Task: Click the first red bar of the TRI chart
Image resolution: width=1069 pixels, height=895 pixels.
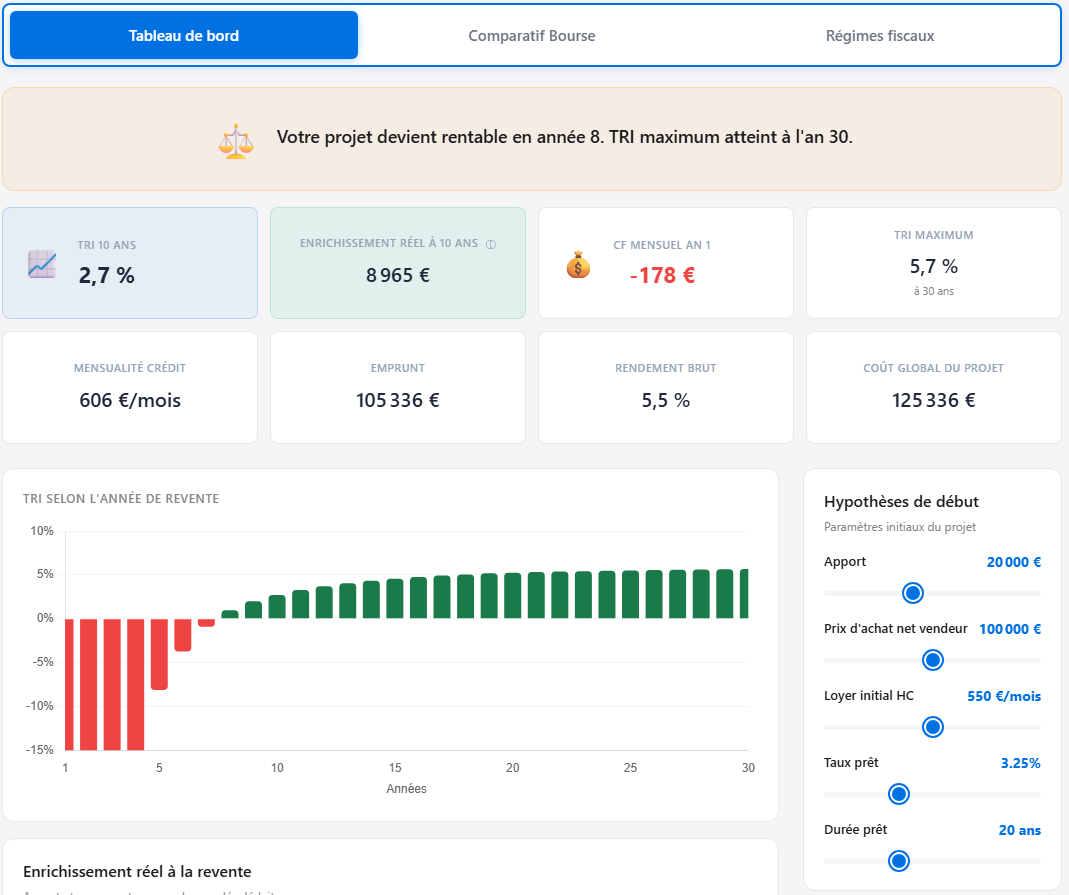Action: click(x=70, y=682)
